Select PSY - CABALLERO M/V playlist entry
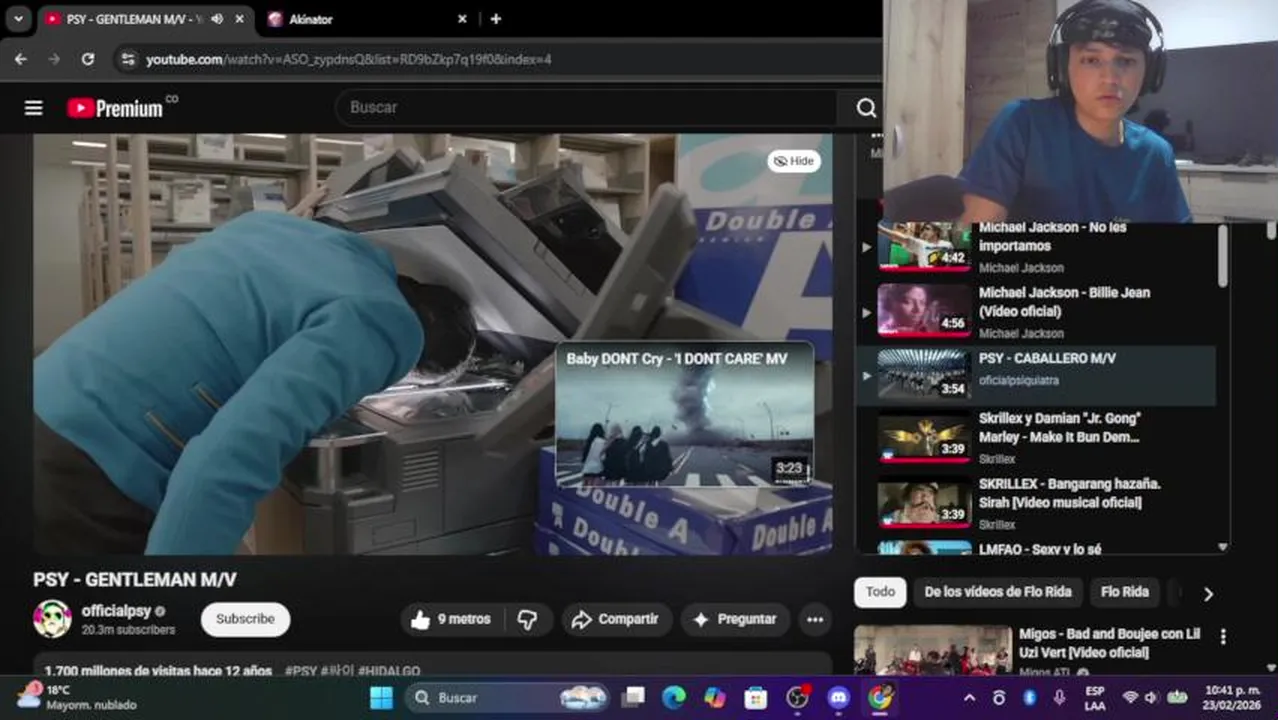Screen dimensions: 1278x720 coord(1036,376)
